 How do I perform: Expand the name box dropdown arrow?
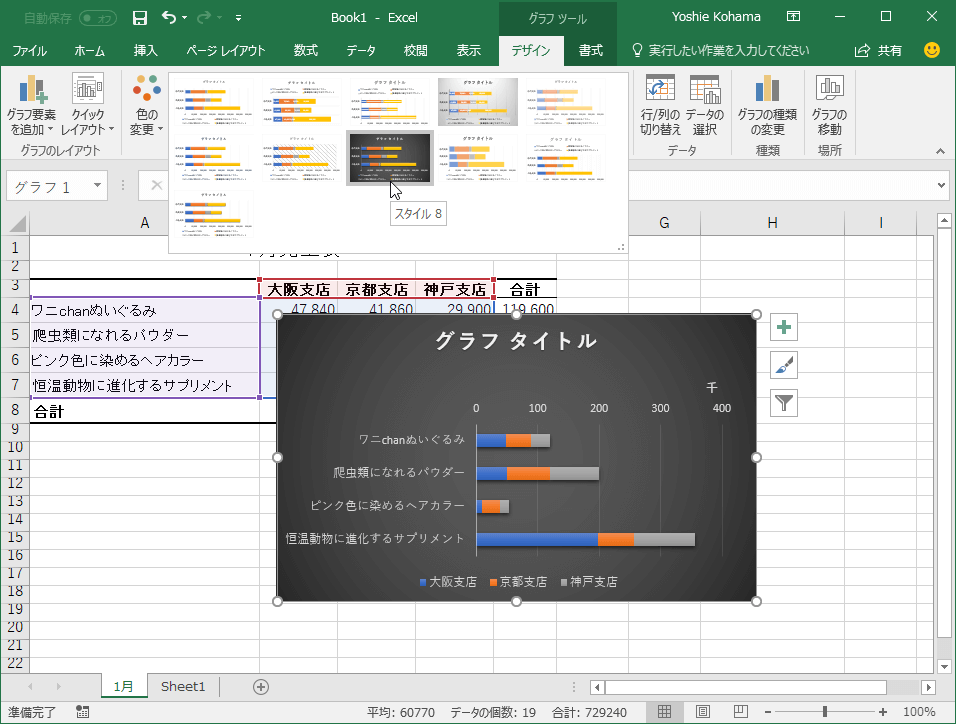(97, 186)
